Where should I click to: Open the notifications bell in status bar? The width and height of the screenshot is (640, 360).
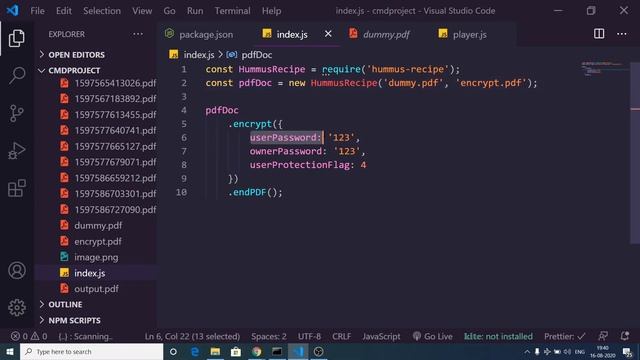[x=624, y=336]
